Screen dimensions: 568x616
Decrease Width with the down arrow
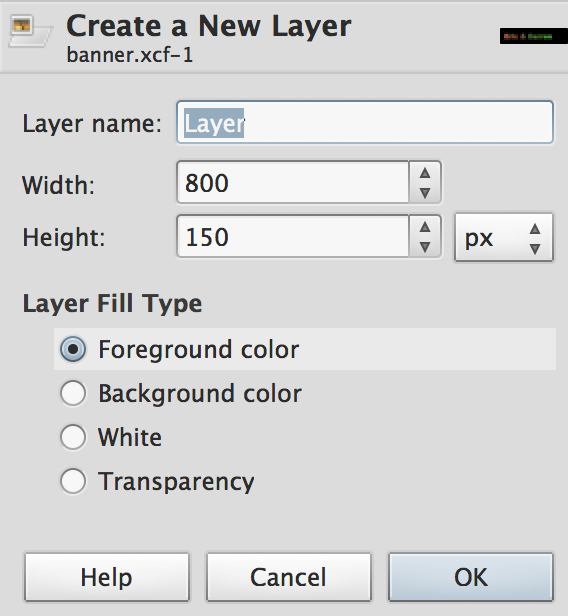[425, 193]
